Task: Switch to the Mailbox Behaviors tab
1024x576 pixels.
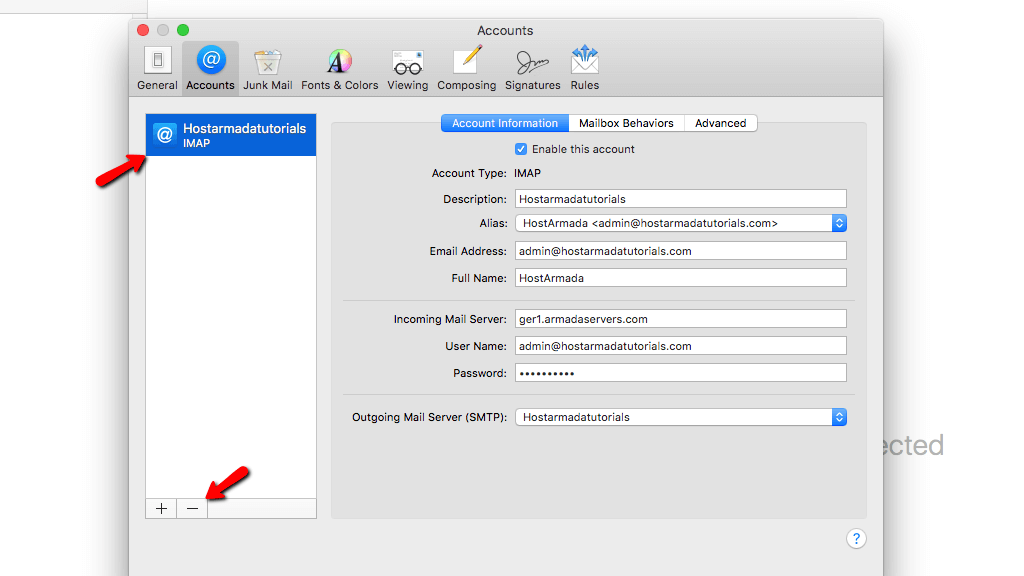Action: click(x=626, y=122)
